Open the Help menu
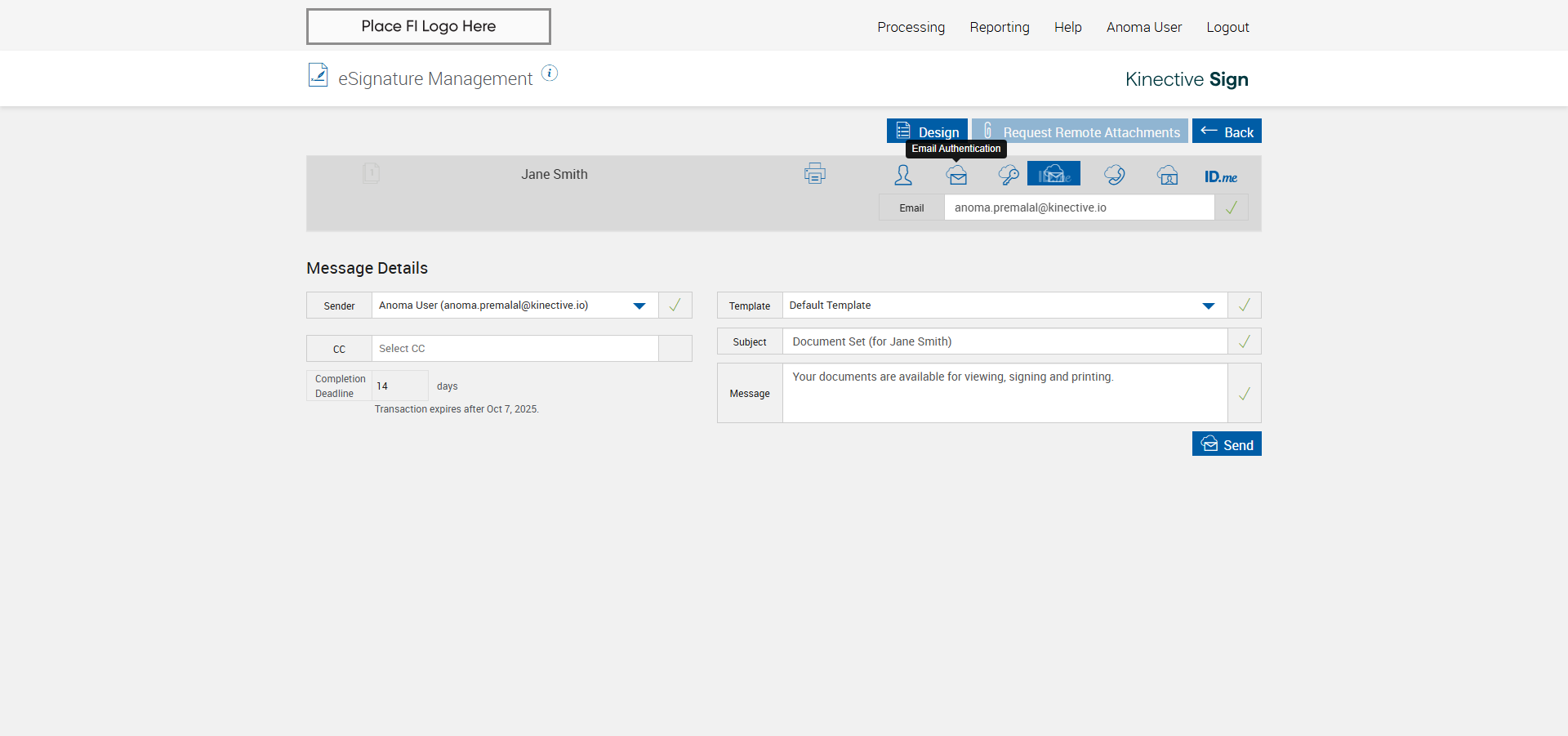 tap(1067, 27)
